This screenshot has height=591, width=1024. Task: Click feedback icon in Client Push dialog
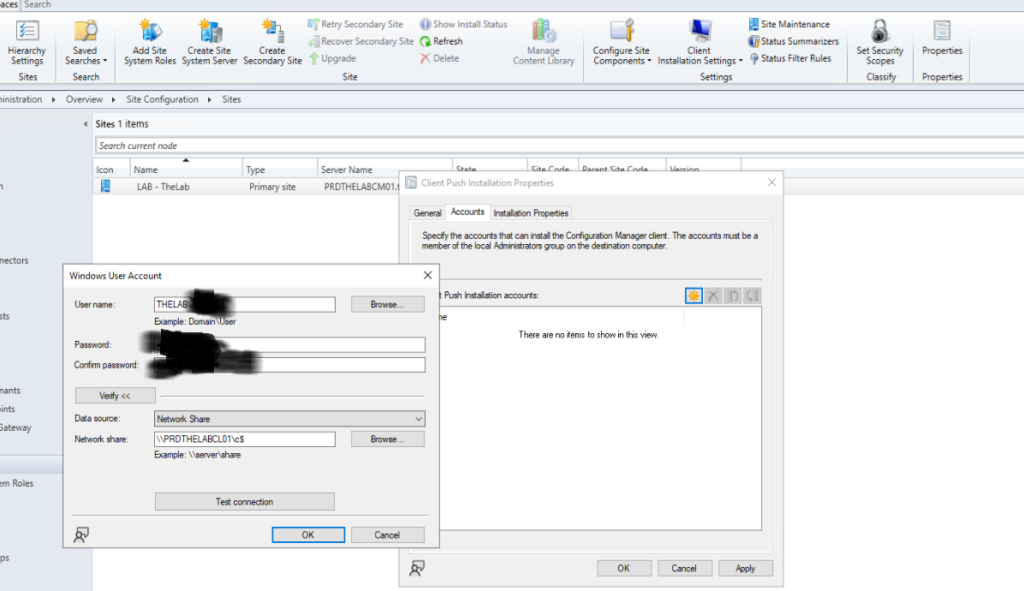417,568
